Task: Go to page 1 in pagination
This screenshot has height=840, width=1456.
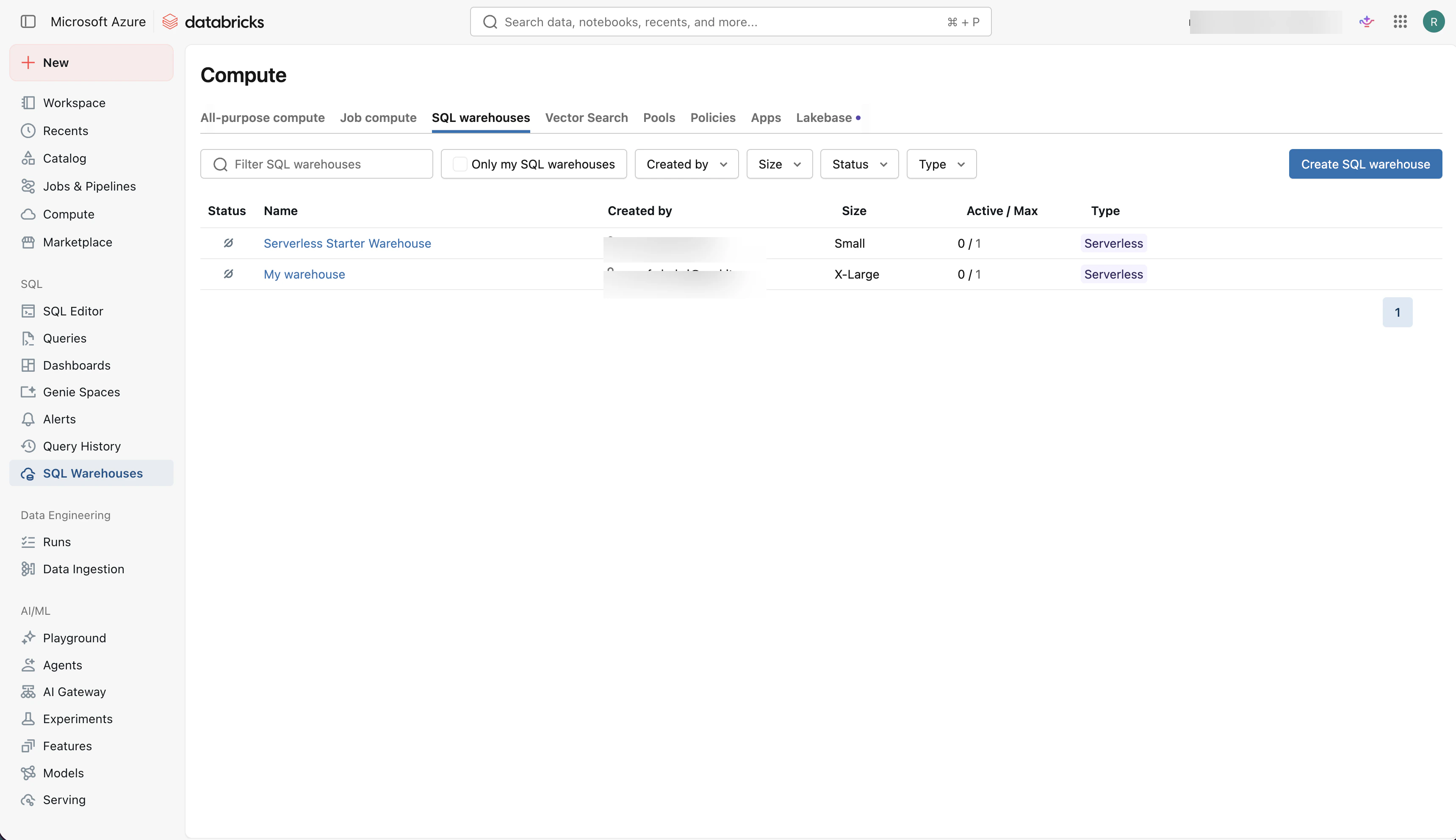Action: [1397, 312]
